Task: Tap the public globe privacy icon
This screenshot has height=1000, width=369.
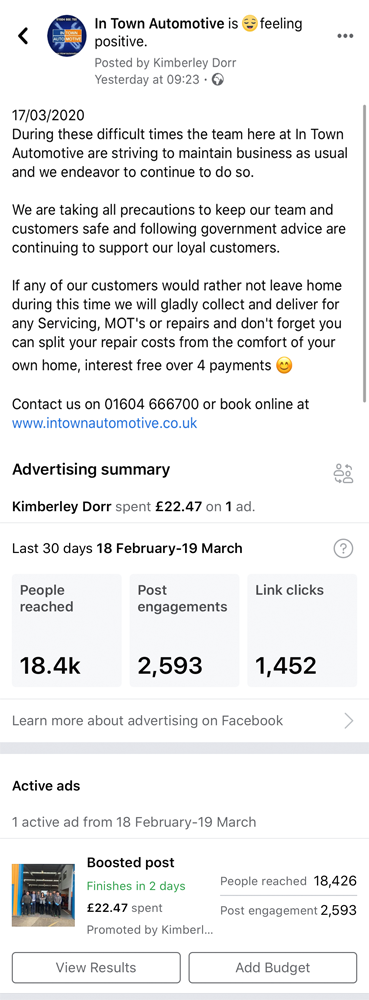Action: (x=219, y=80)
